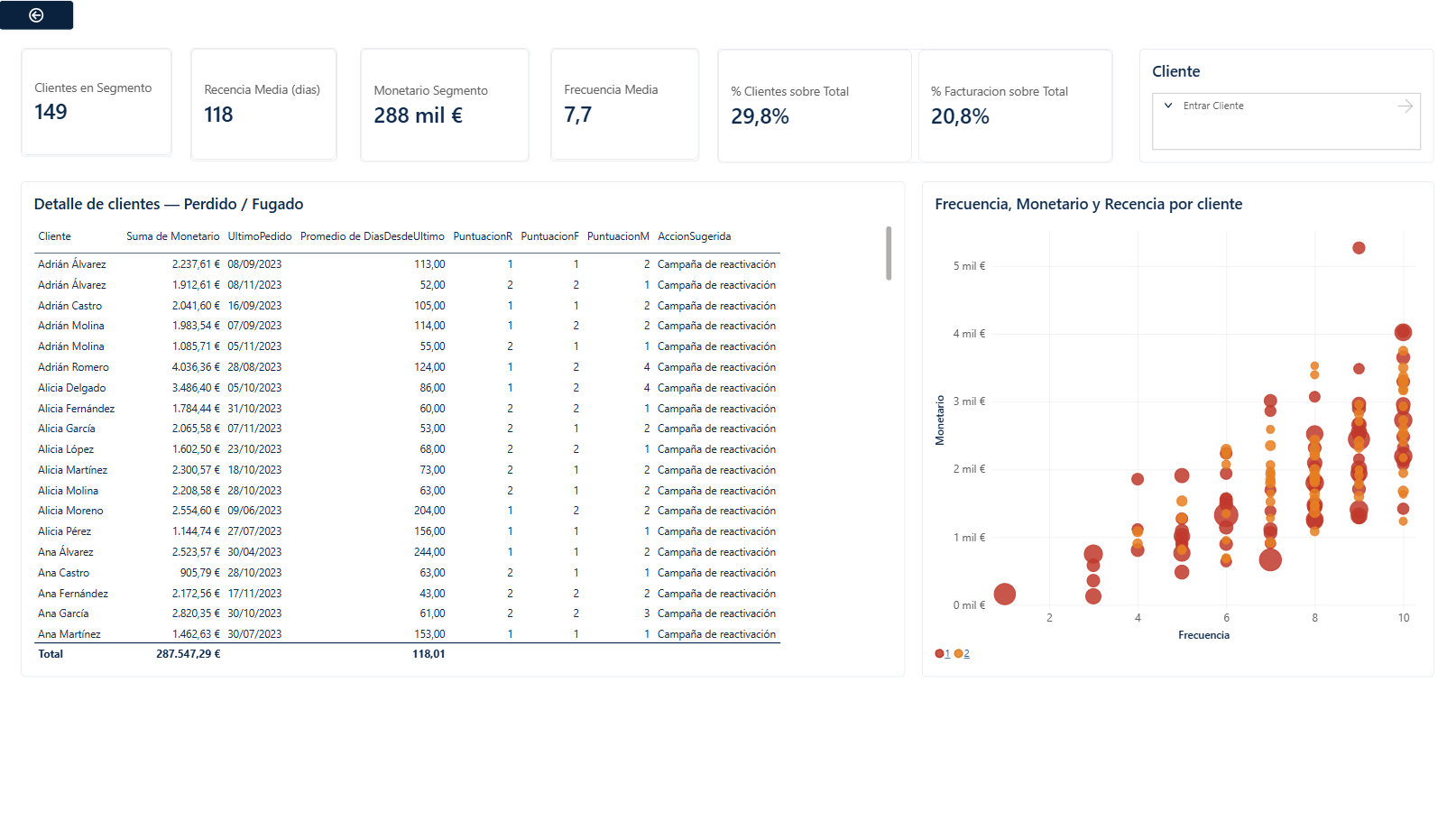This screenshot has width=1456, height=821.
Task: Select the Ana Fernández row
Action: click(x=407, y=594)
